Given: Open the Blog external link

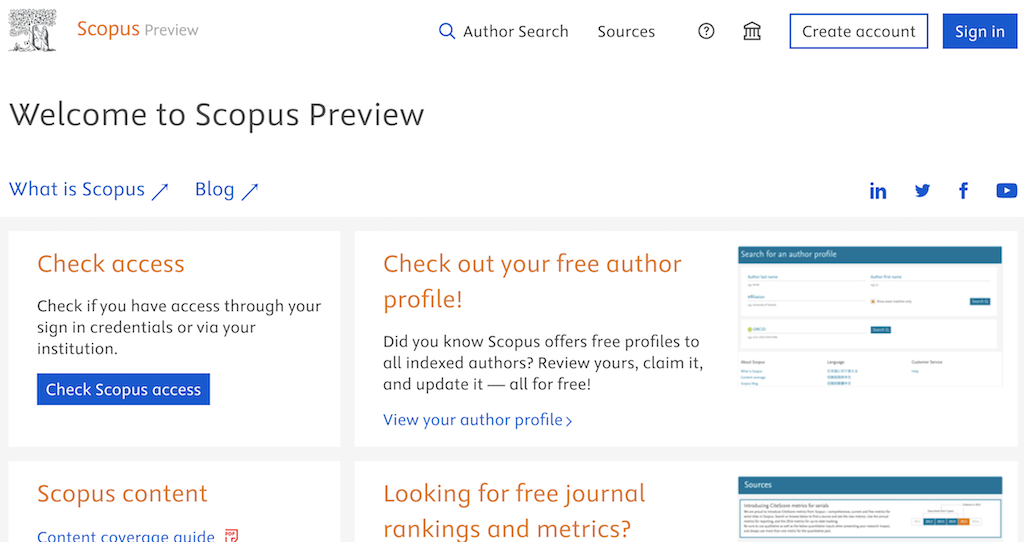Looking at the screenshot, I should click(x=216, y=189).
